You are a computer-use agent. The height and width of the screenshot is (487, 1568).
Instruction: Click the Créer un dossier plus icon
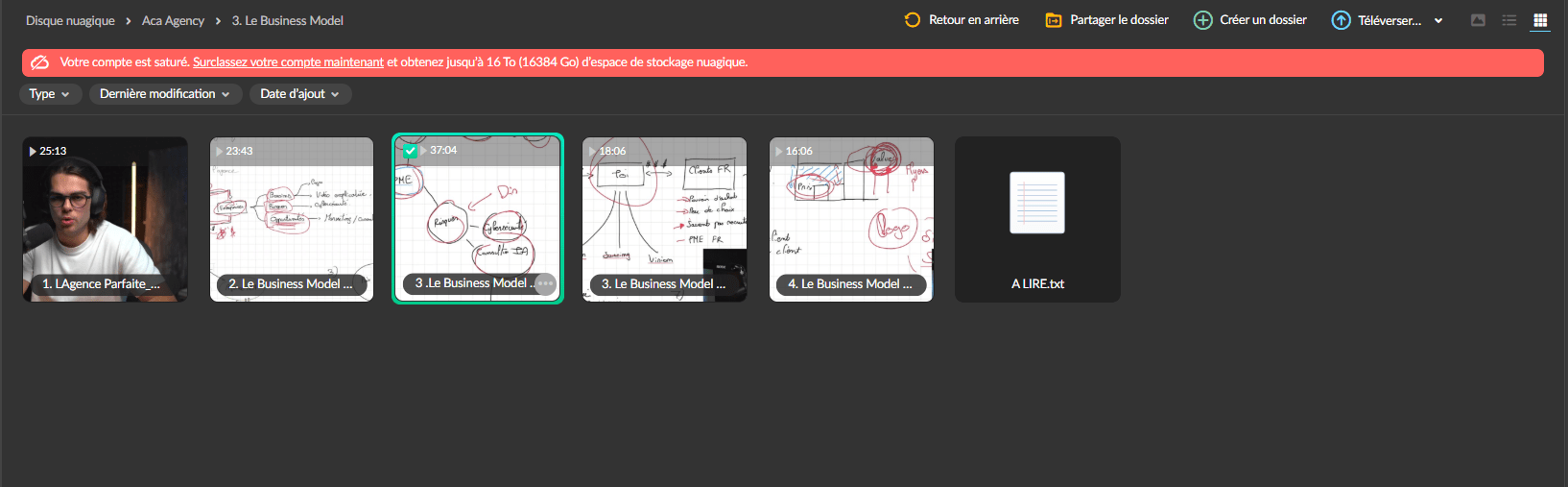click(x=1202, y=20)
